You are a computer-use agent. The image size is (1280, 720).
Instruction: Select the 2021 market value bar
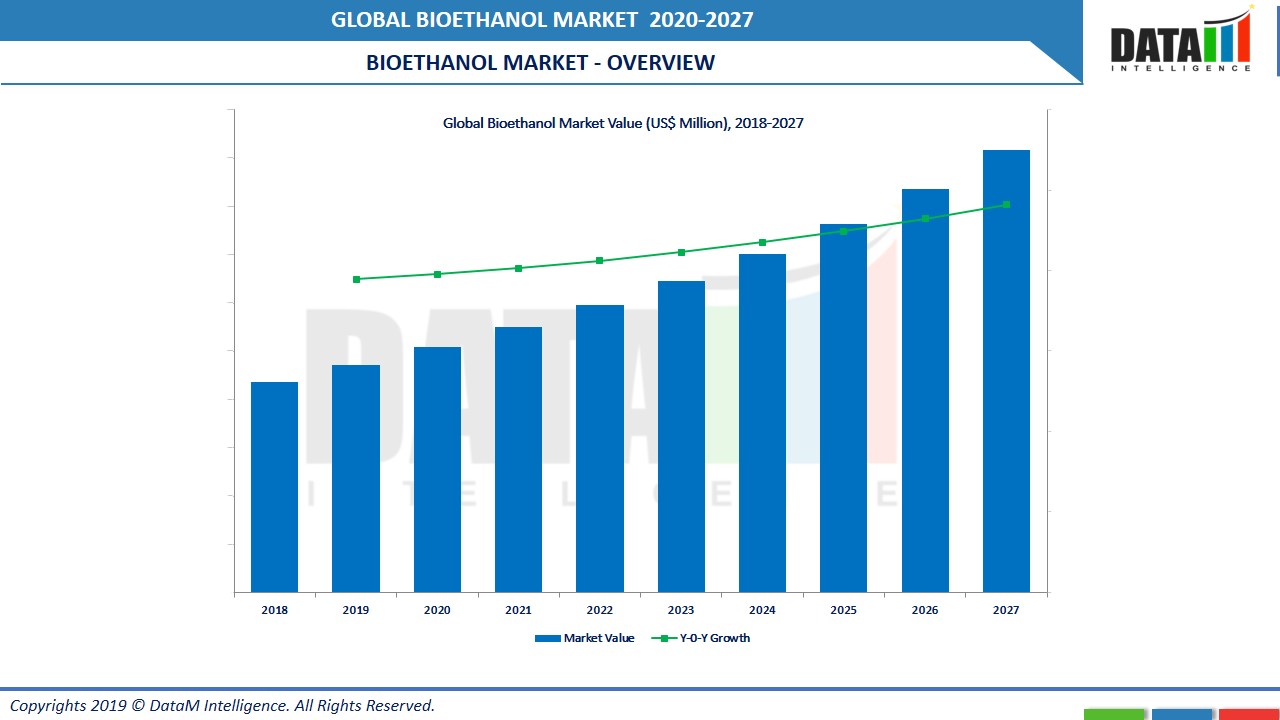coord(518,459)
